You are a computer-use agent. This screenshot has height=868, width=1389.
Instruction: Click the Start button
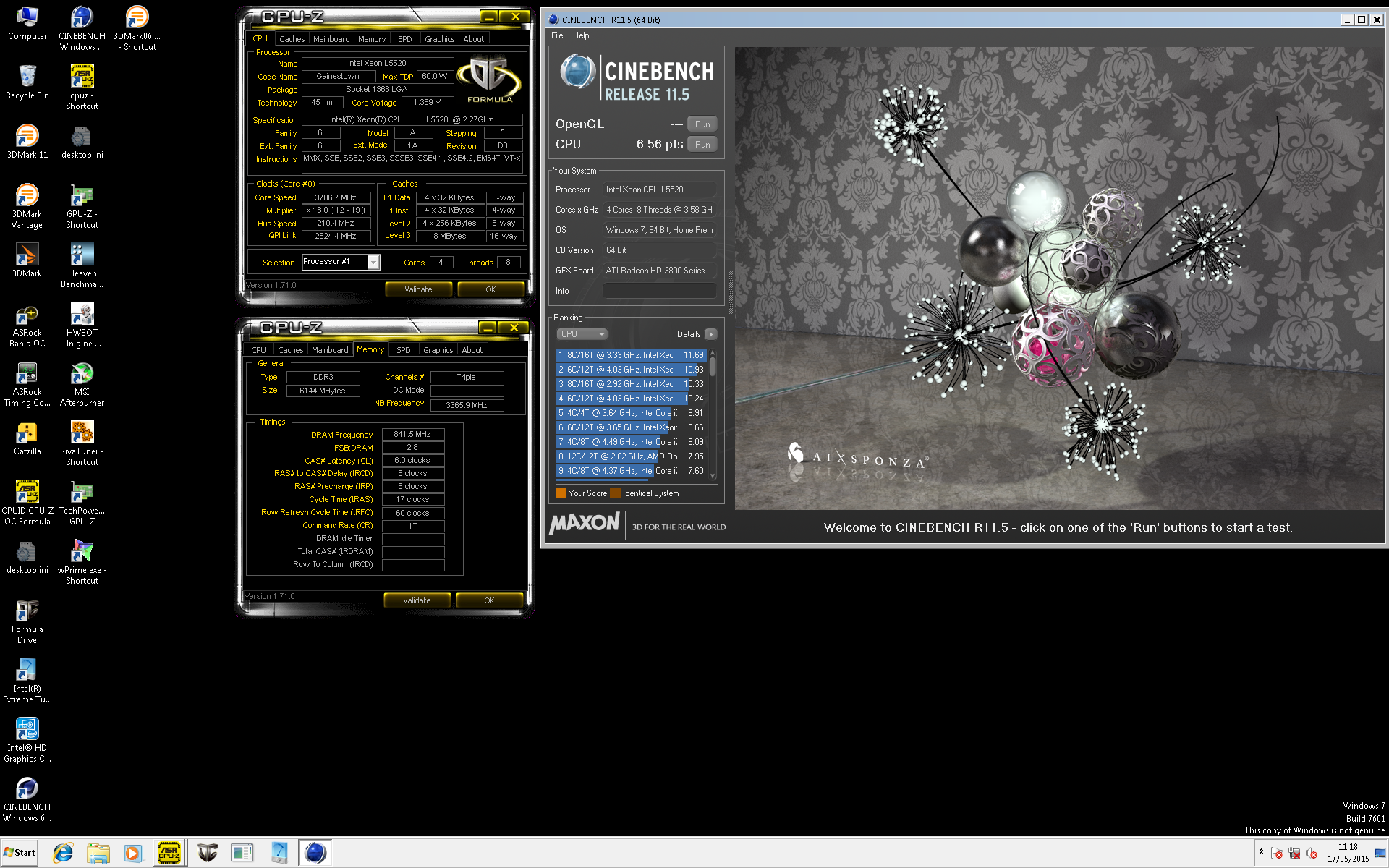[20, 853]
